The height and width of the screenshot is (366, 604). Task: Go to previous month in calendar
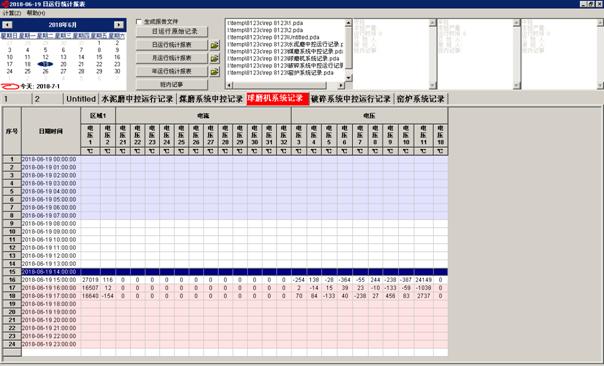(x=7, y=25)
